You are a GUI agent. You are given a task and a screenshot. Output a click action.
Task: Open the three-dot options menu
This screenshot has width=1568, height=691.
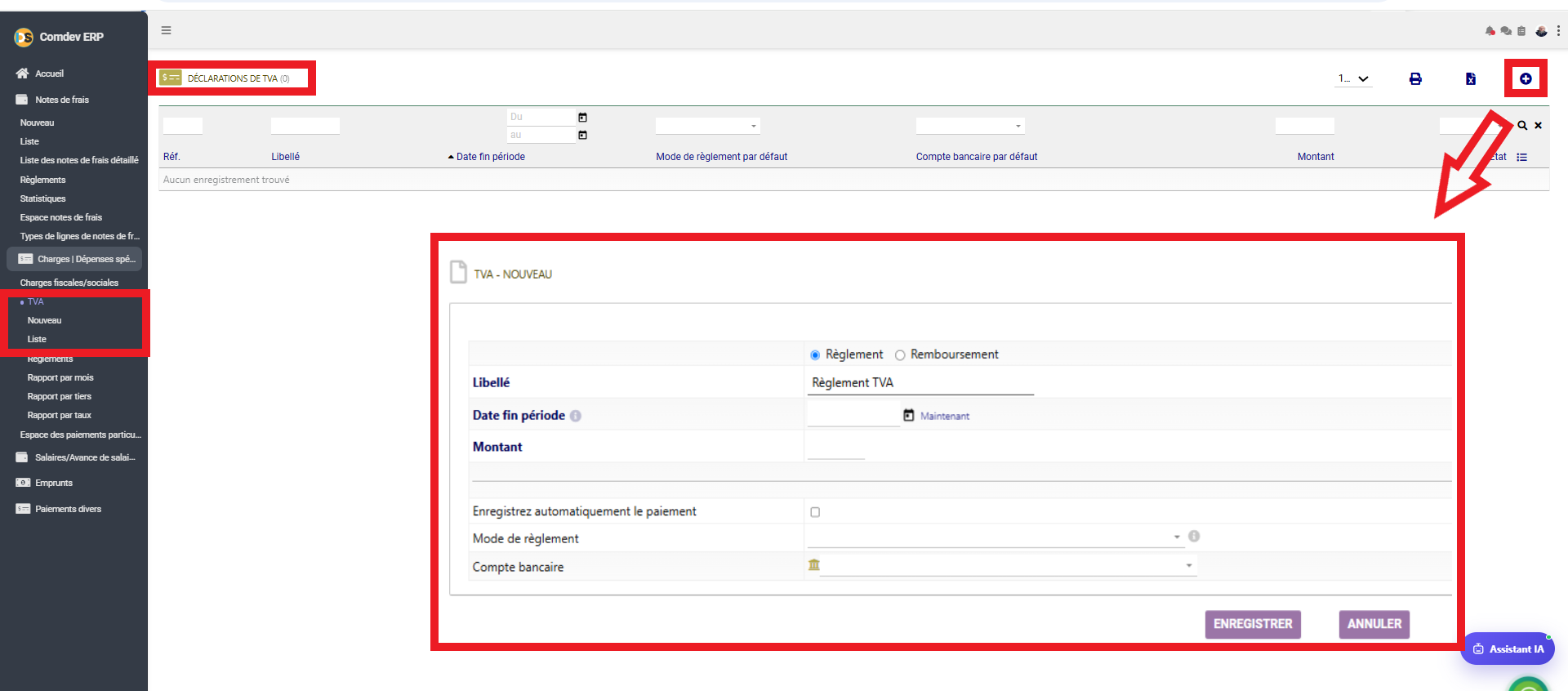(x=1558, y=31)
